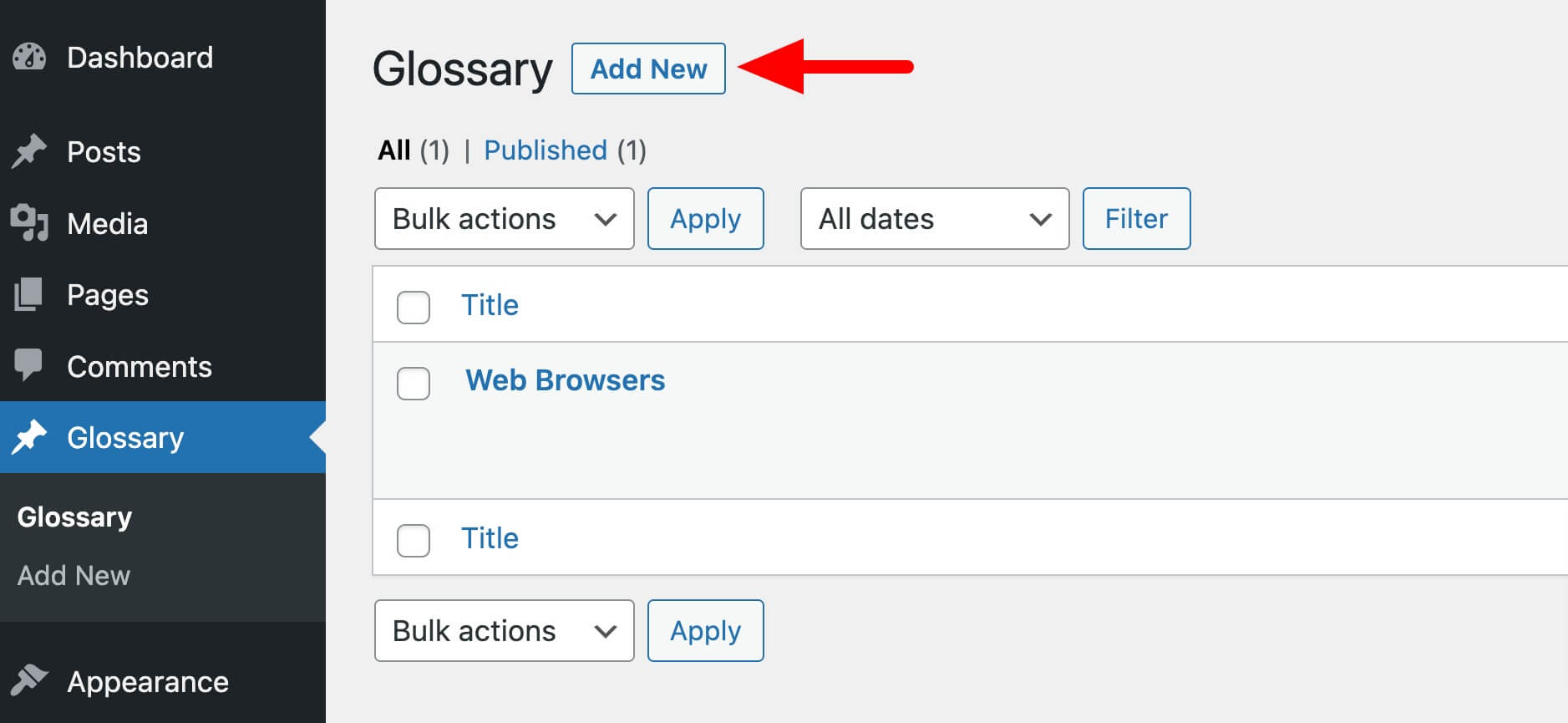This screenshot has height=723, width=1568.
Task: Click the Comments speech bubble icon
Action: coord(28,365)
